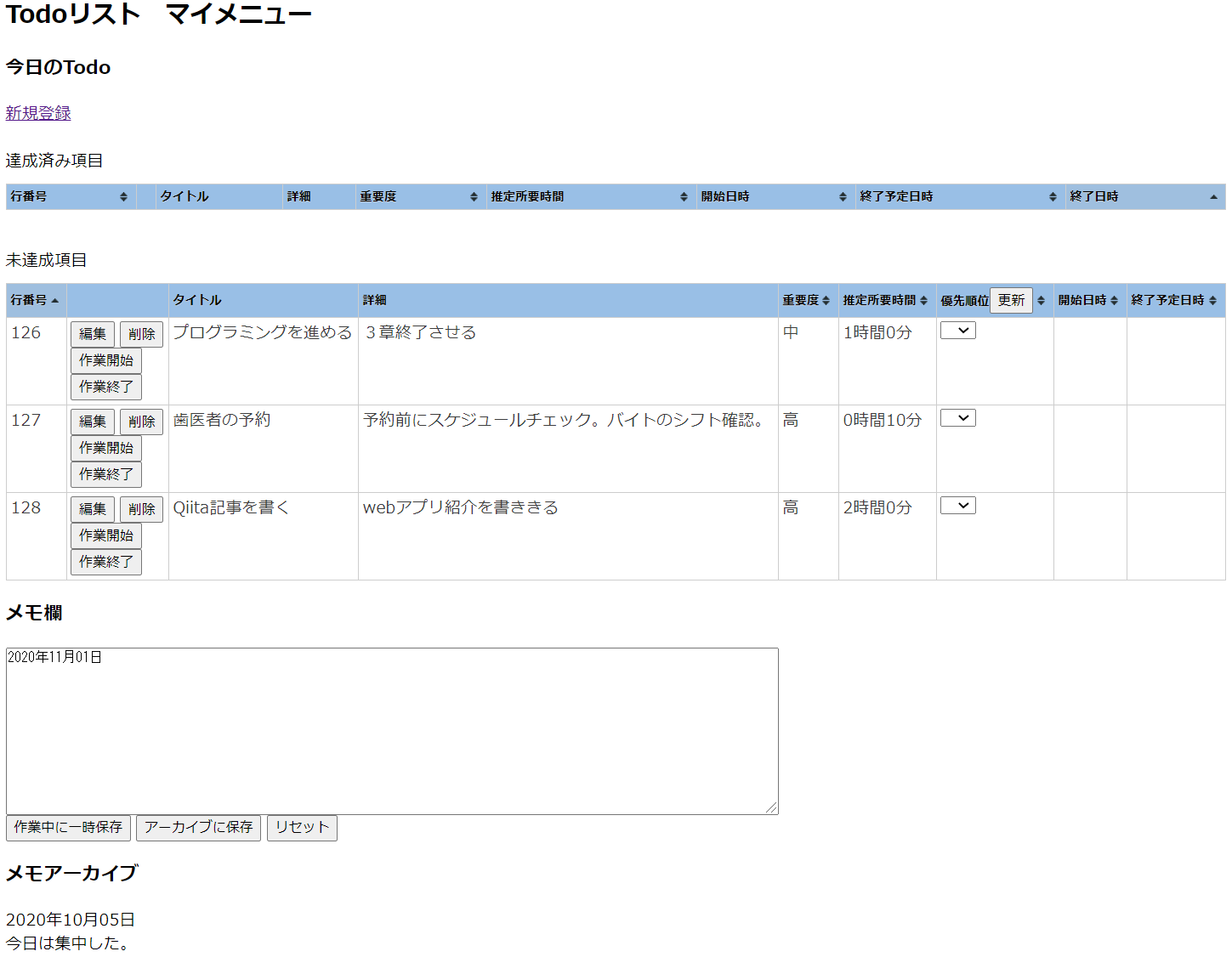Click 作業終了 for row 128
This screenshot has height=957, width=1232.
pyautogui.click(x=106, y=562)
